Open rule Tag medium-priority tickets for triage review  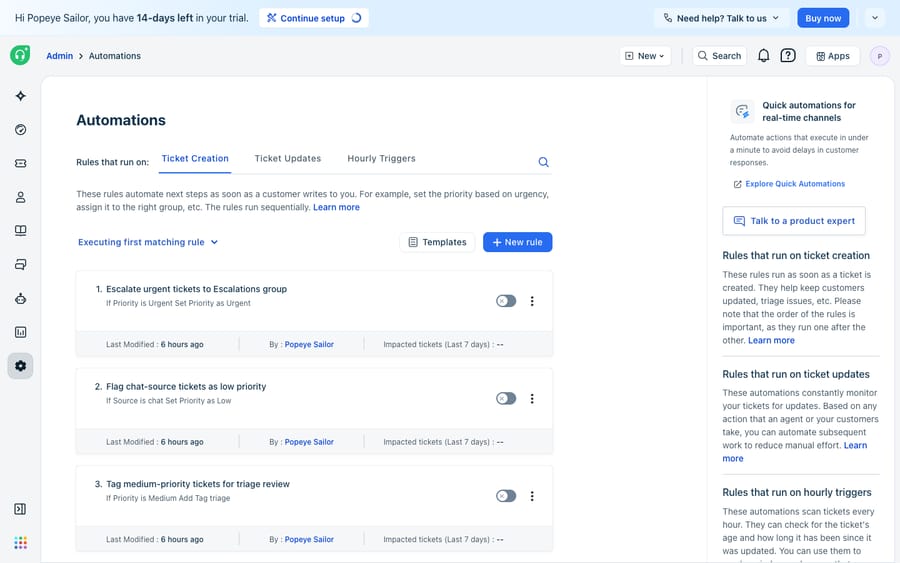point(198,484)
